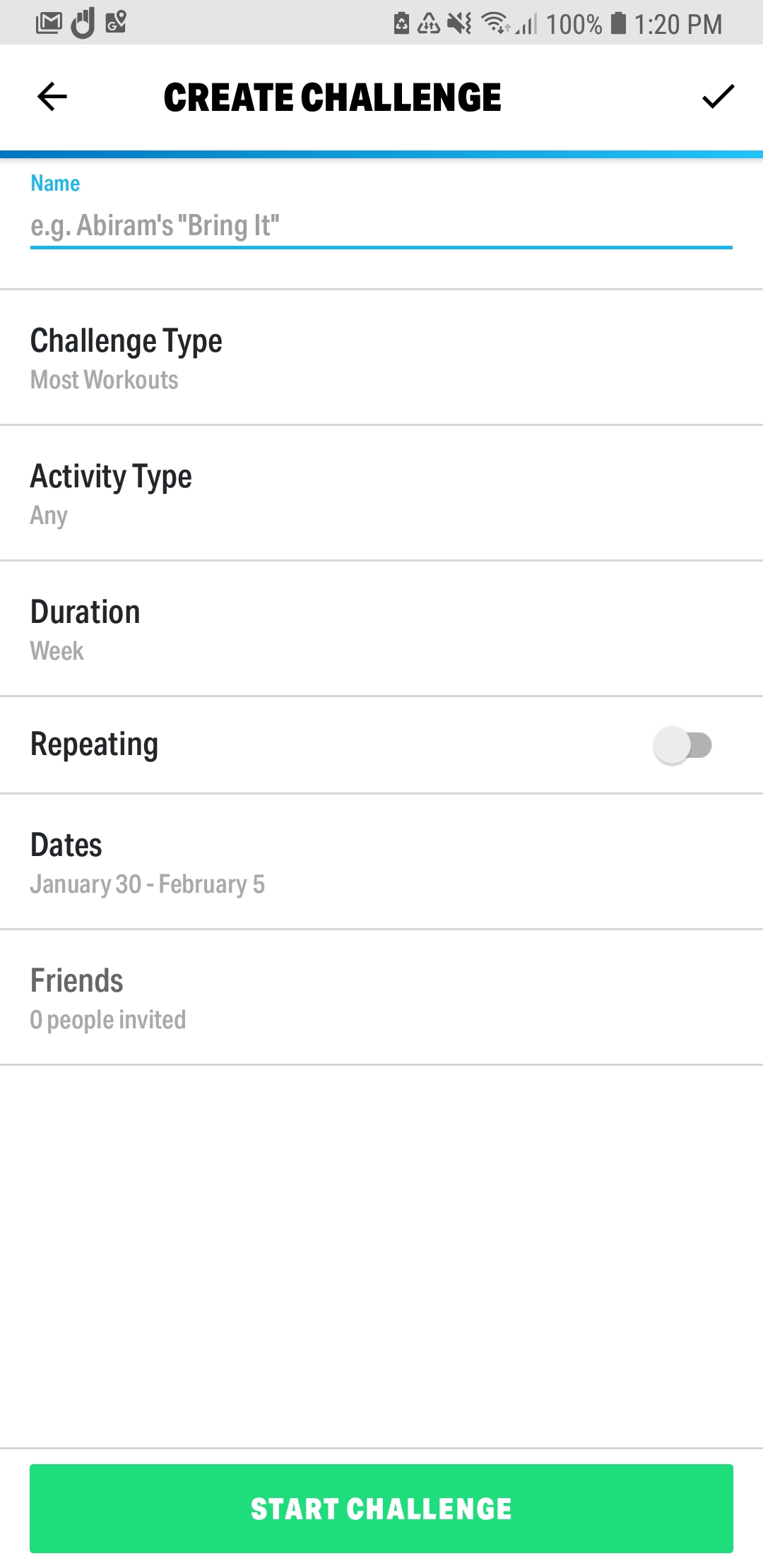Viewport: 763px width, 1568px height.
Task: Tap the Gmail notification icon
Action: tap(49, 23)
